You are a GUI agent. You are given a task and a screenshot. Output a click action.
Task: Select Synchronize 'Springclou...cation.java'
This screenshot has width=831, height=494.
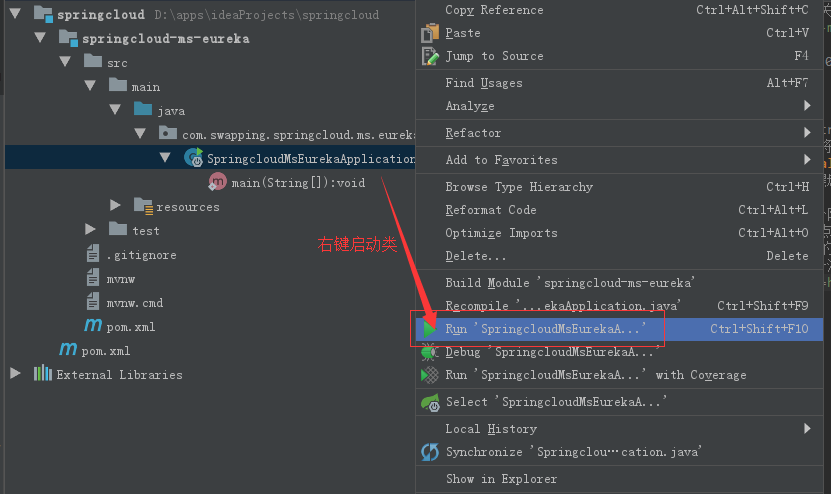pyautogui.click(x=619, y=452)
